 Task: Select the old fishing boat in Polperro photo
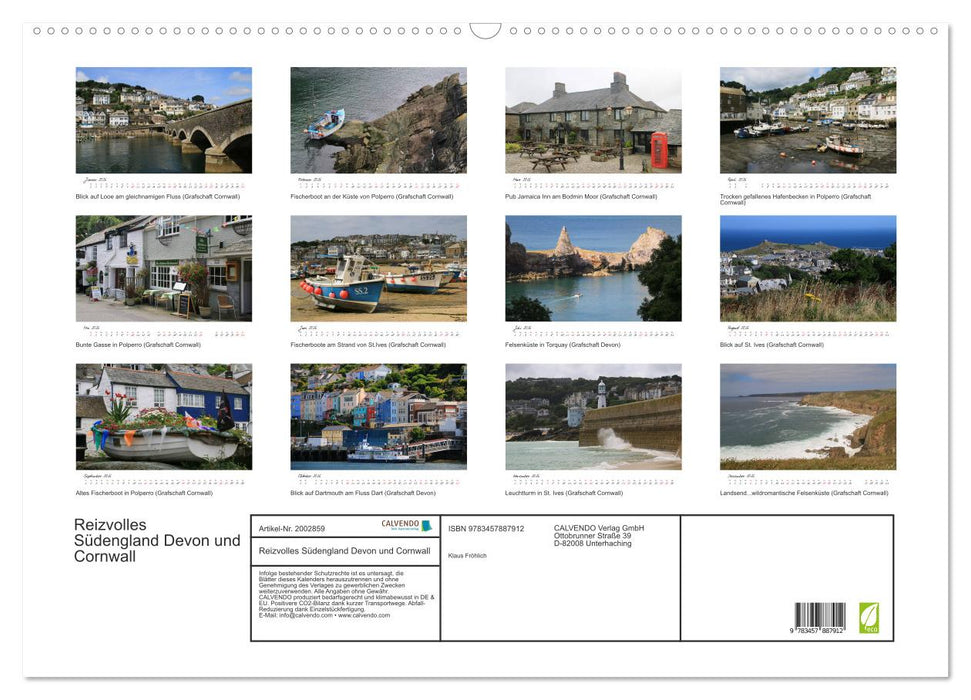[x=163, y=415]
